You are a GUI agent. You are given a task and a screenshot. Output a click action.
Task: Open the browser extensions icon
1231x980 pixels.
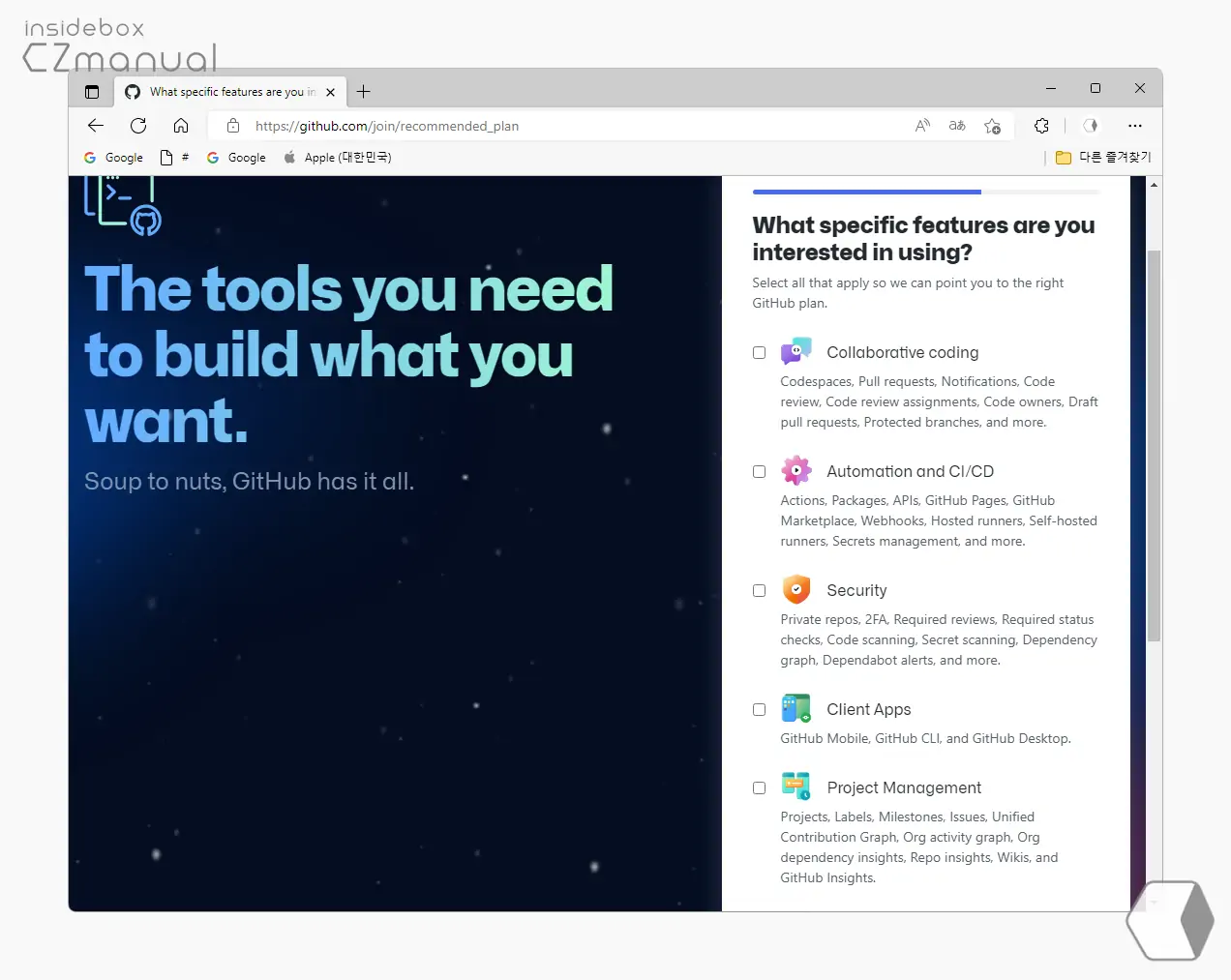(x=1041, y=126)
